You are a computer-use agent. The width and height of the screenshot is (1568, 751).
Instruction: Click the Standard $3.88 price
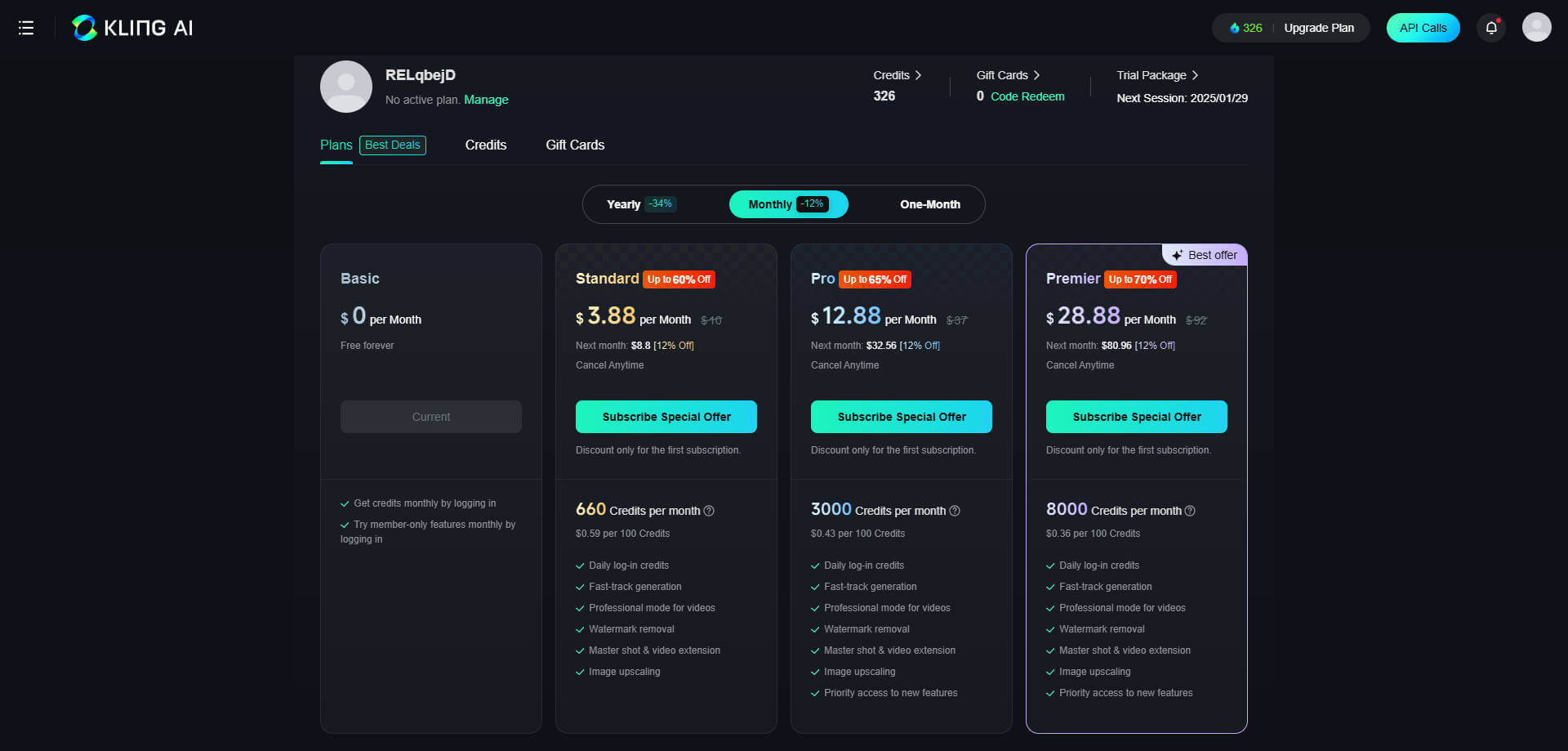[606, 316]
